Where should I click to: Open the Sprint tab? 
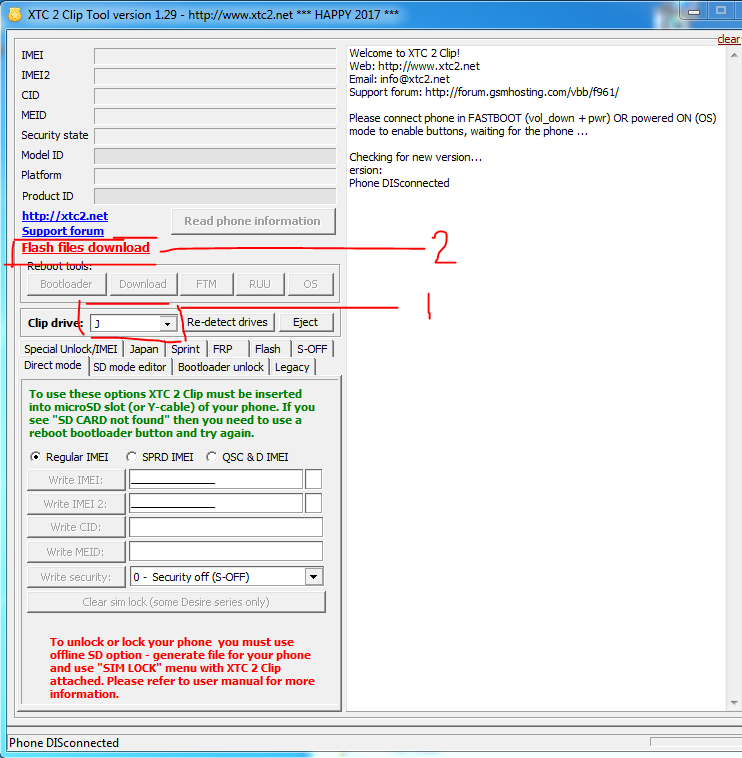point(186,349)
